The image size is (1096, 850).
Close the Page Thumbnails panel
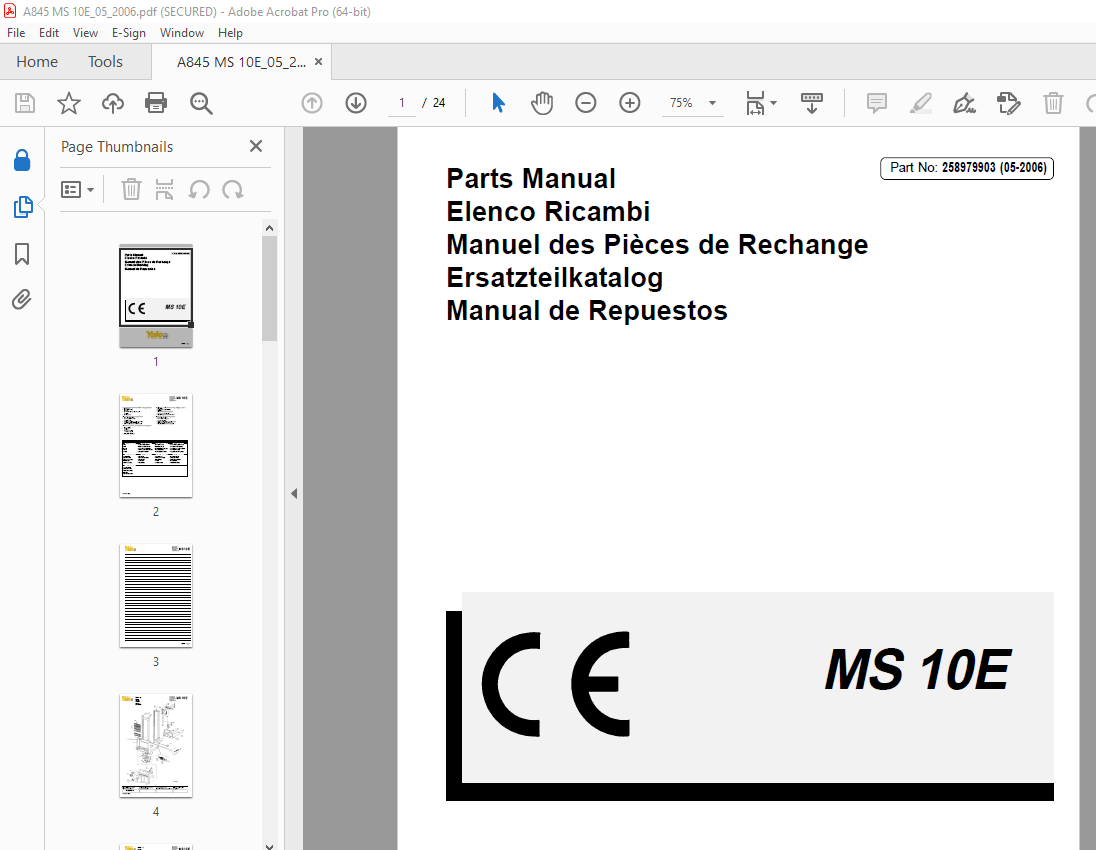tap(256, 146)
